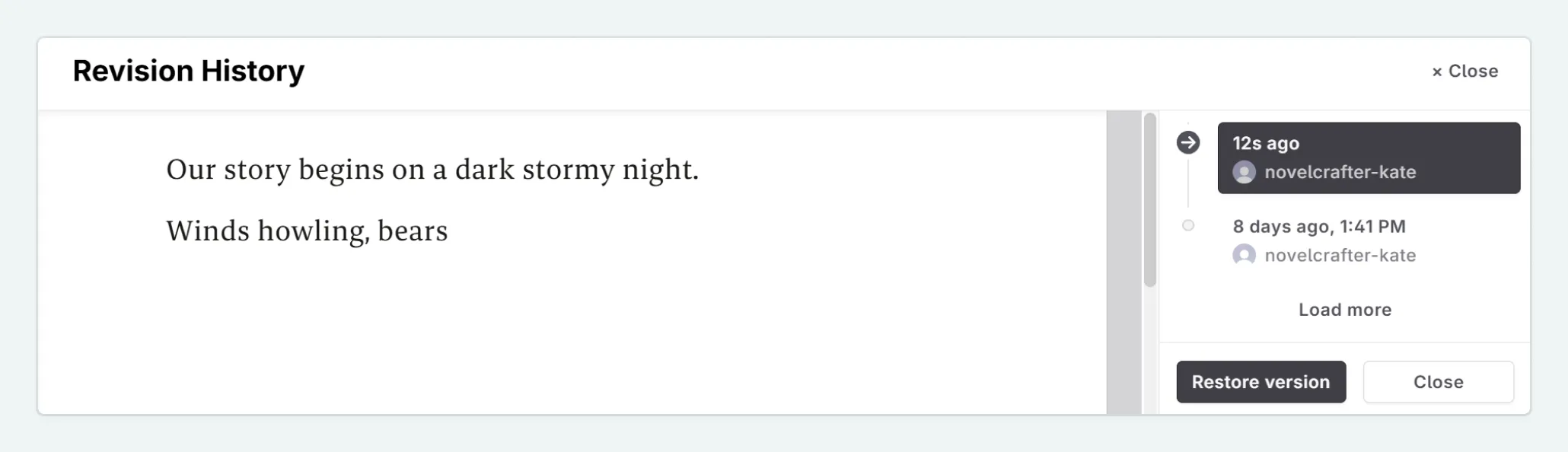Click the "Winds howling, bears" paragraph
Image resolution: width=1568 pixels, height=452 pixels.
[x=307, y=231]
